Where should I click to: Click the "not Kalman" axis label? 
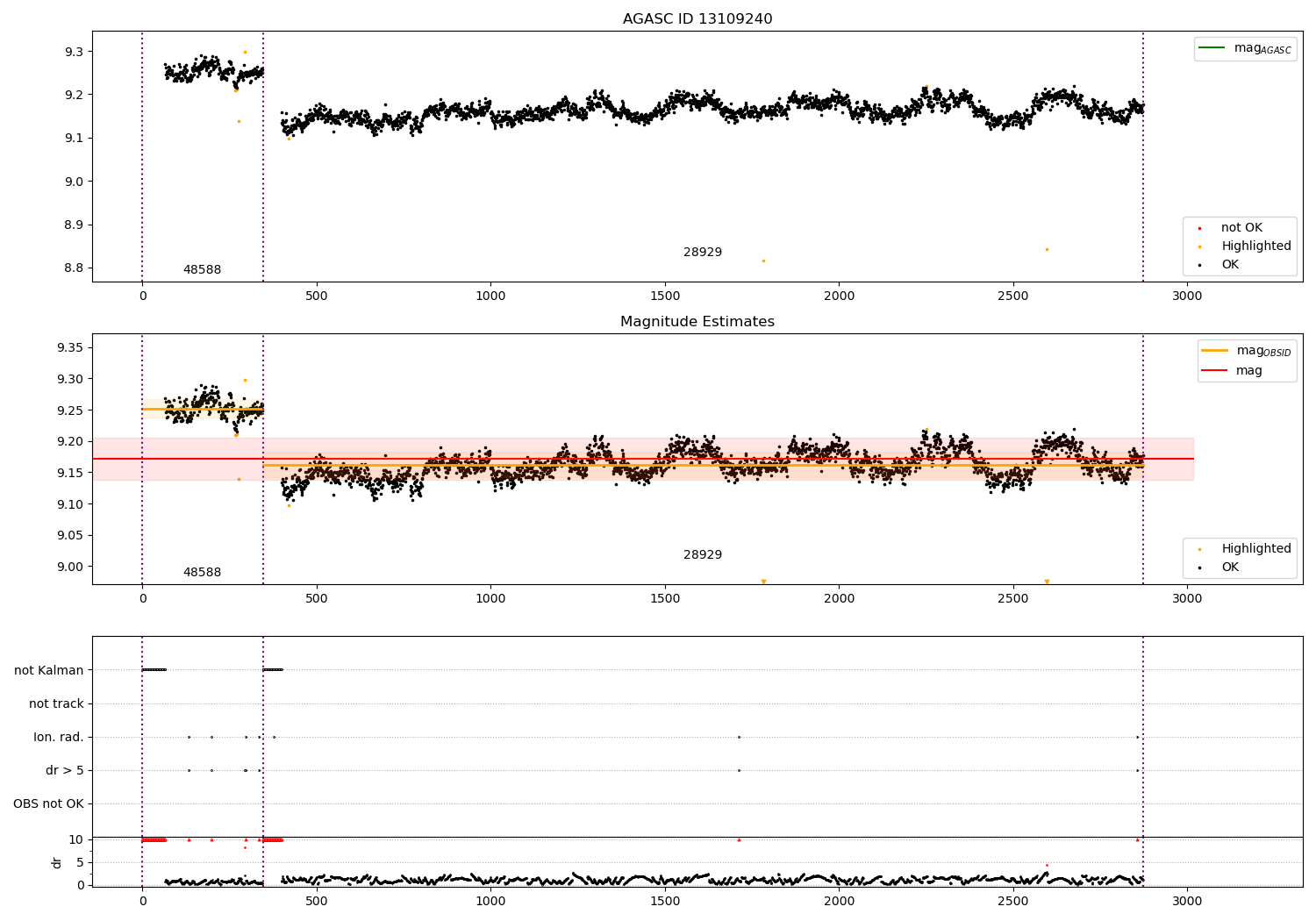pyautogui.click(x=49, y=670)
